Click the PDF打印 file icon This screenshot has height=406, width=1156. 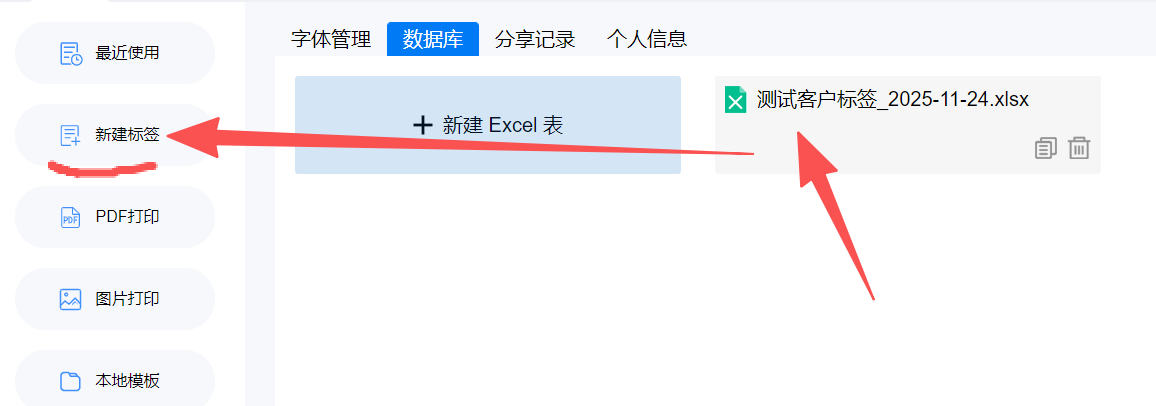70,217
